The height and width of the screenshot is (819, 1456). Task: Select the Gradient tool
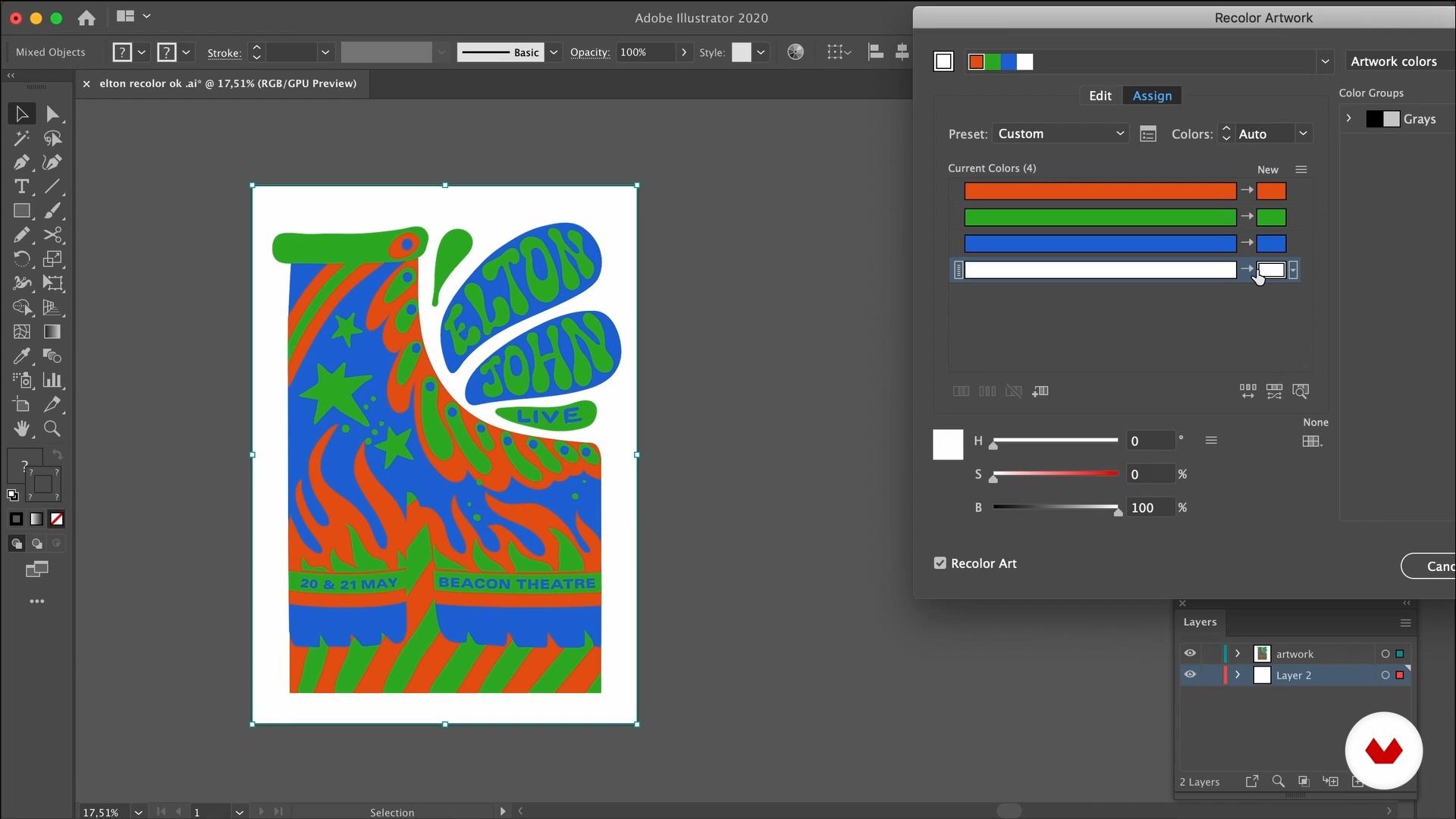[52, 332]
